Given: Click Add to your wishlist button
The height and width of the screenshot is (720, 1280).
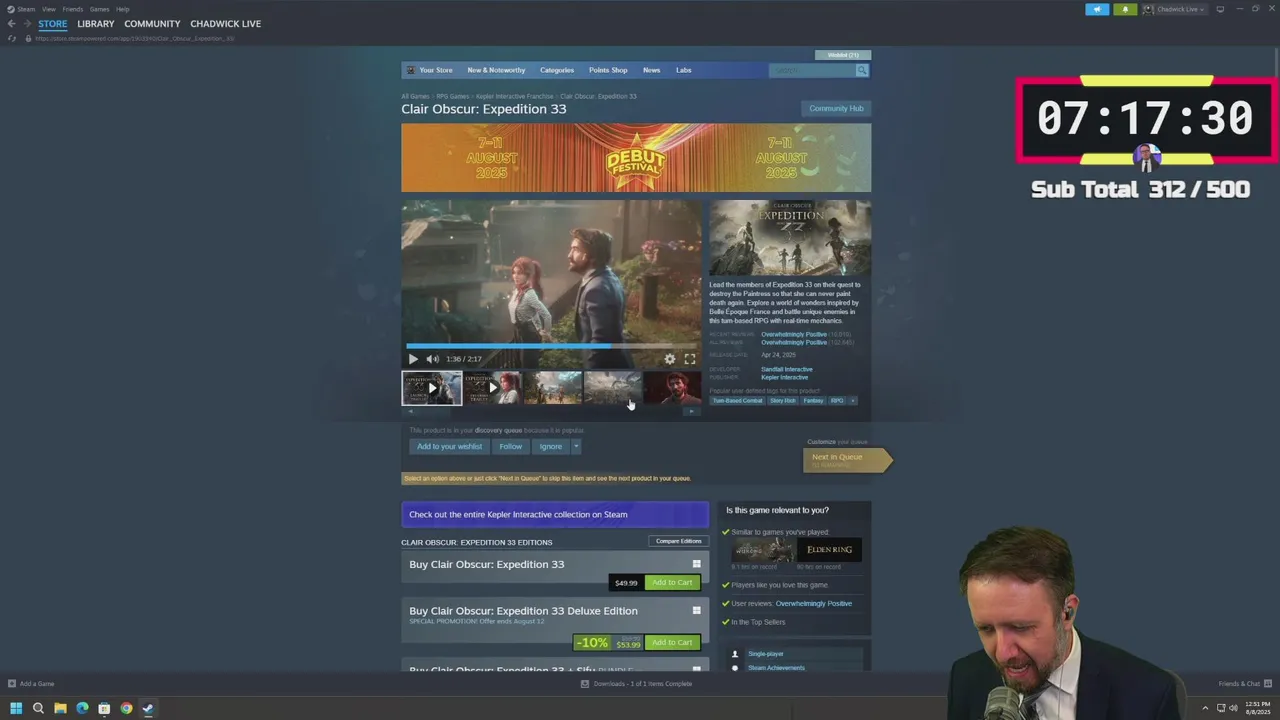Looking at the screenshot, I should click(449, 446).
